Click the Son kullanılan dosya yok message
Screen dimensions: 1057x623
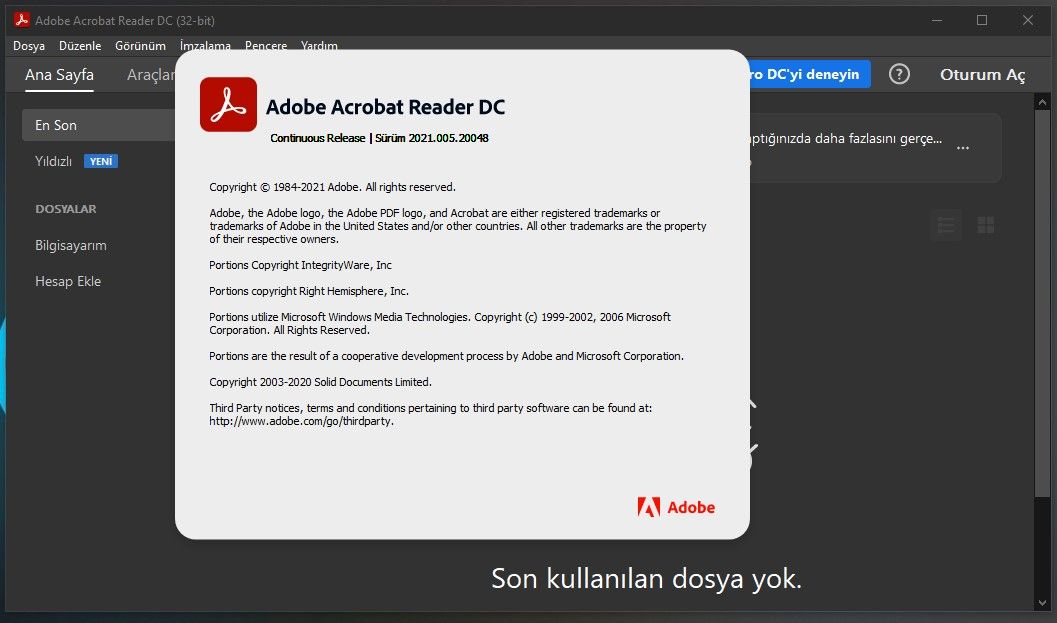[x=646, y=578]
